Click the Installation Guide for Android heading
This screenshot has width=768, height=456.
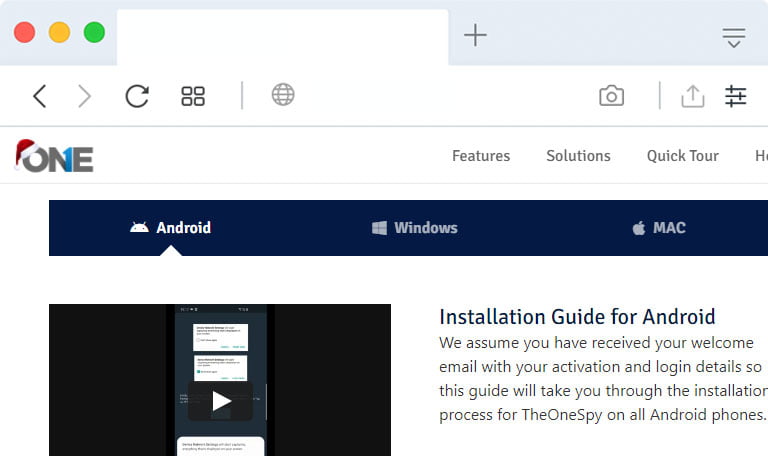click(x=577, y=317)
